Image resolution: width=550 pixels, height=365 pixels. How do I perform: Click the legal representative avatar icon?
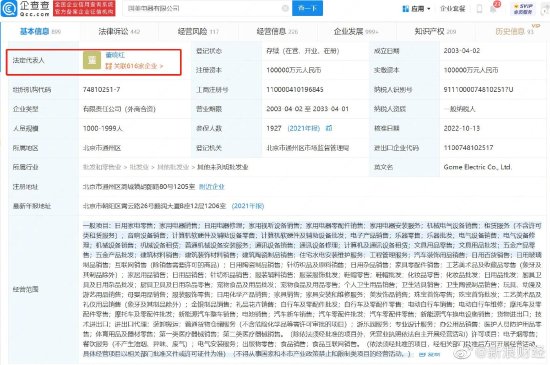[92, 60]
